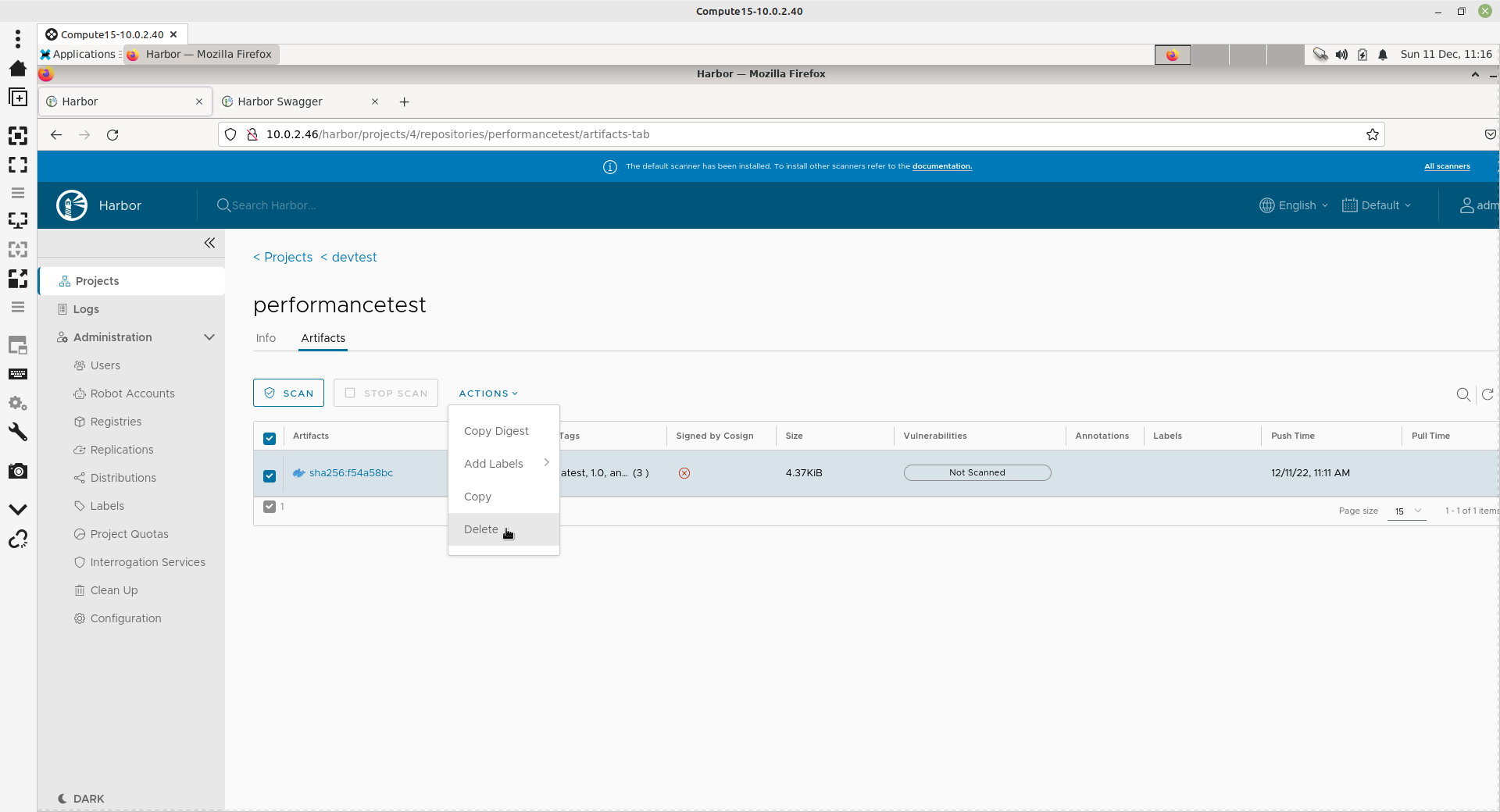Refresh the artifacts list icon

point(1487,394)
